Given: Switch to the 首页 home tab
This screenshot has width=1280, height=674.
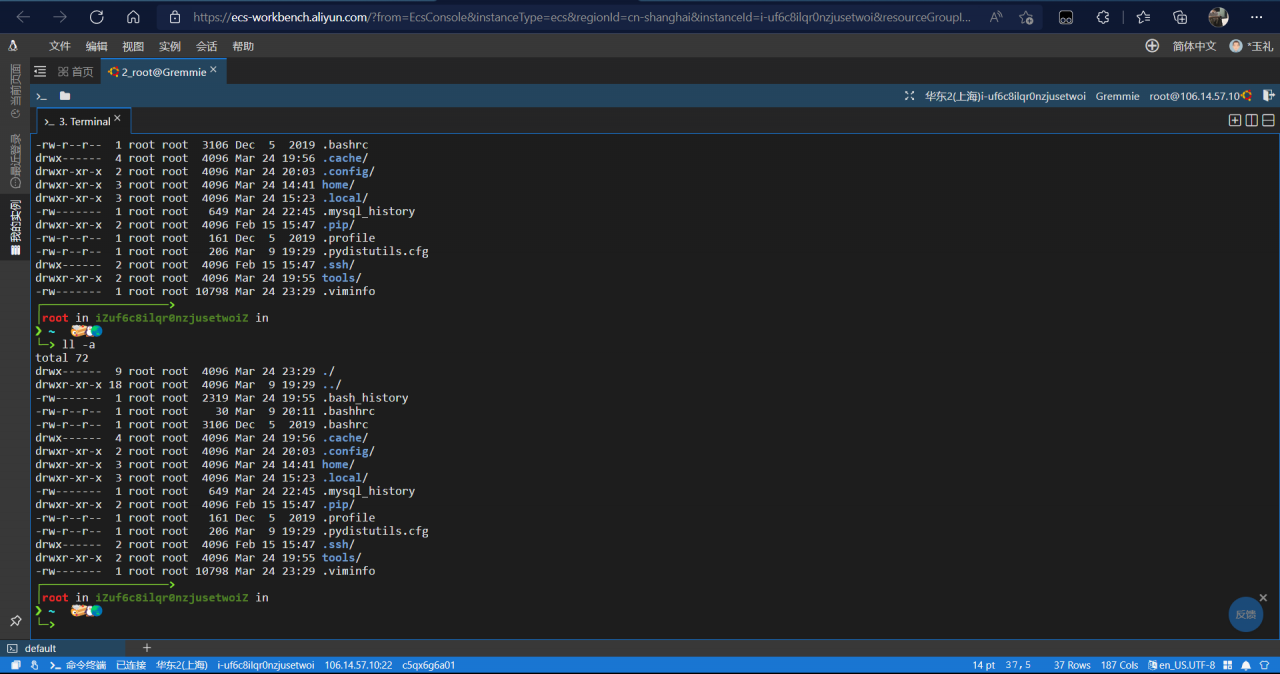Looking at the screenshot, I should pyautogui.click(x=76, y=72).
